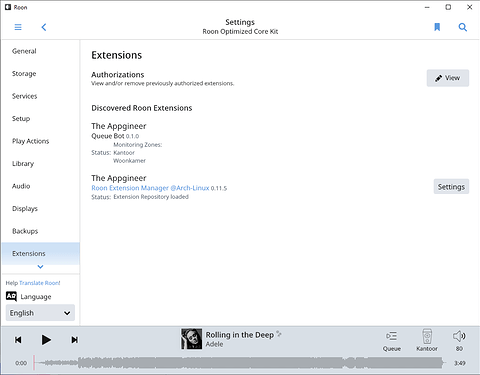480x375 pixels.
Task: Seek within the track waveform
Action: (239, 363)
